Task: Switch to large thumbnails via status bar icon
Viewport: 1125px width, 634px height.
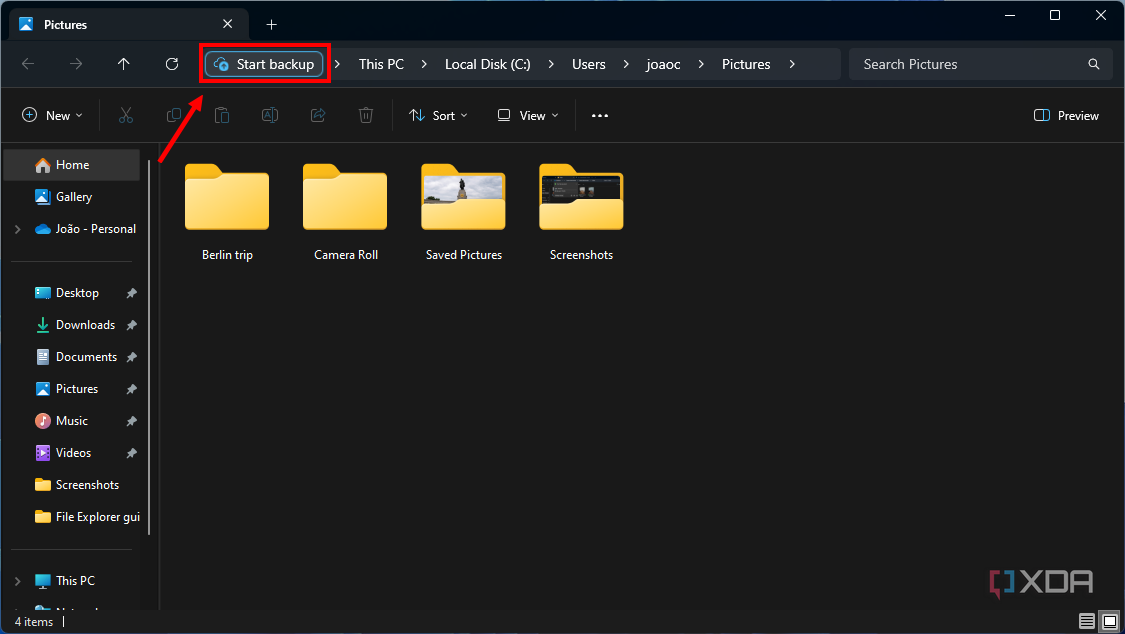Action: (1109, 621)
